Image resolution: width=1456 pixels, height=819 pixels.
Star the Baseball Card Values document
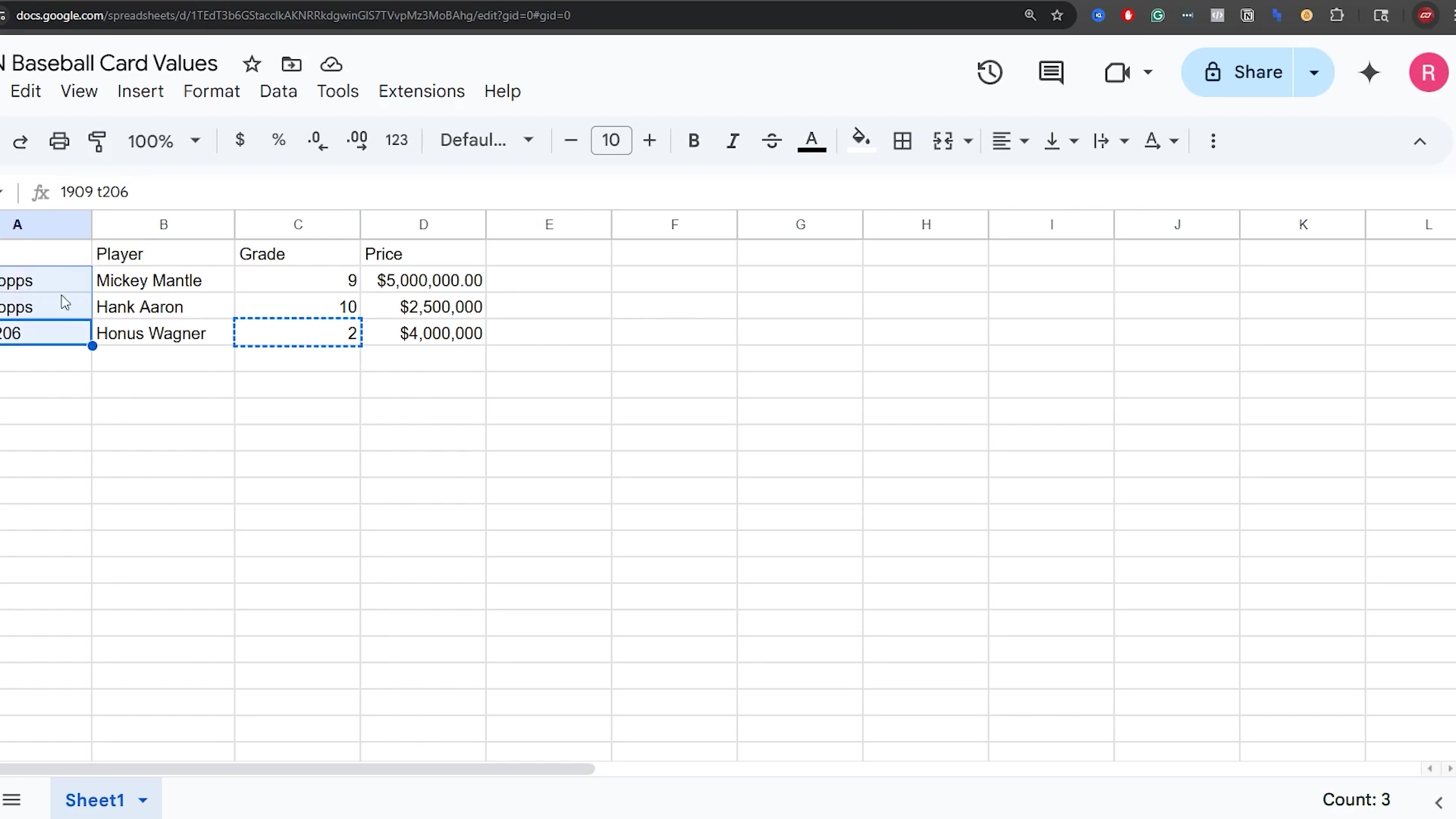click(x=252, y=64)
